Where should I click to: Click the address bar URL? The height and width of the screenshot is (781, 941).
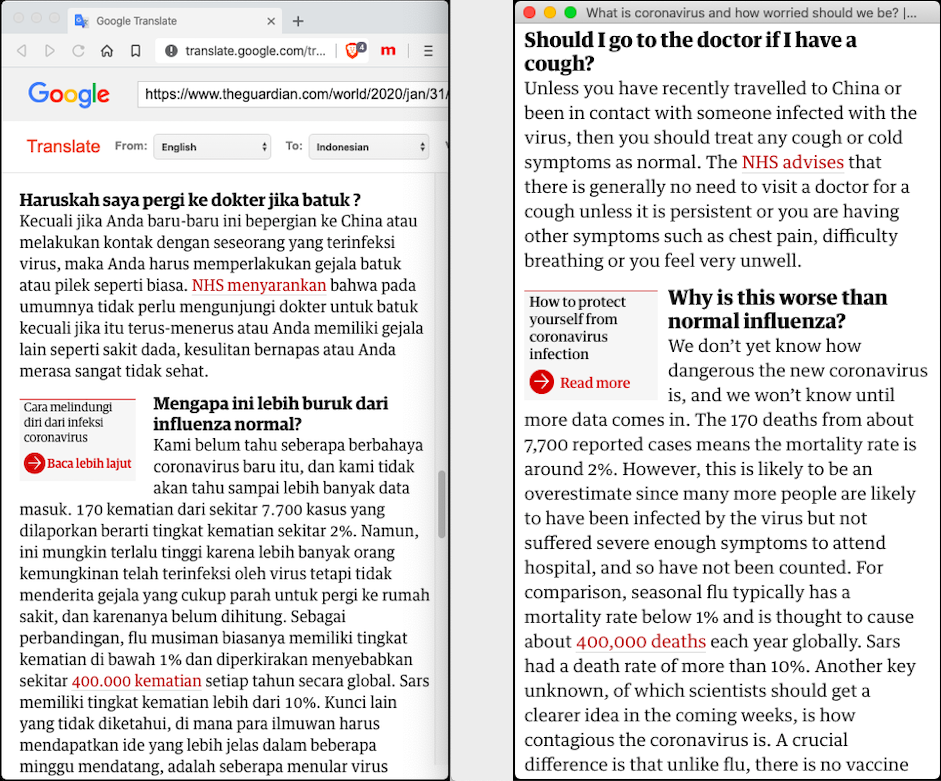tap(255, 51)
